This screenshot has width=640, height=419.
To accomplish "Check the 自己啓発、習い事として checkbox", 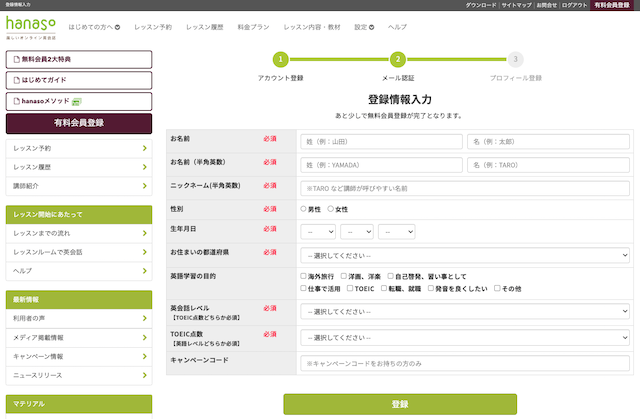I will coord(390,276).
